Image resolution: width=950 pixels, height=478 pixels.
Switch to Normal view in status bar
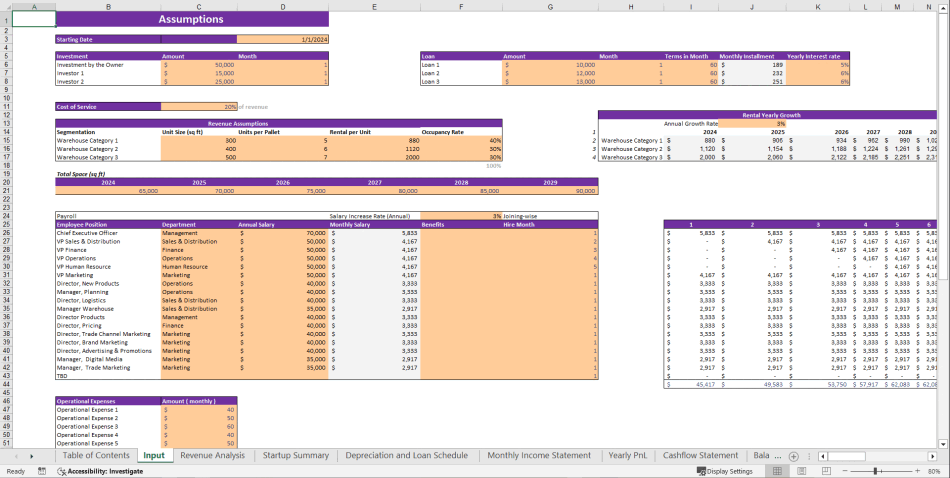point(776,471)
